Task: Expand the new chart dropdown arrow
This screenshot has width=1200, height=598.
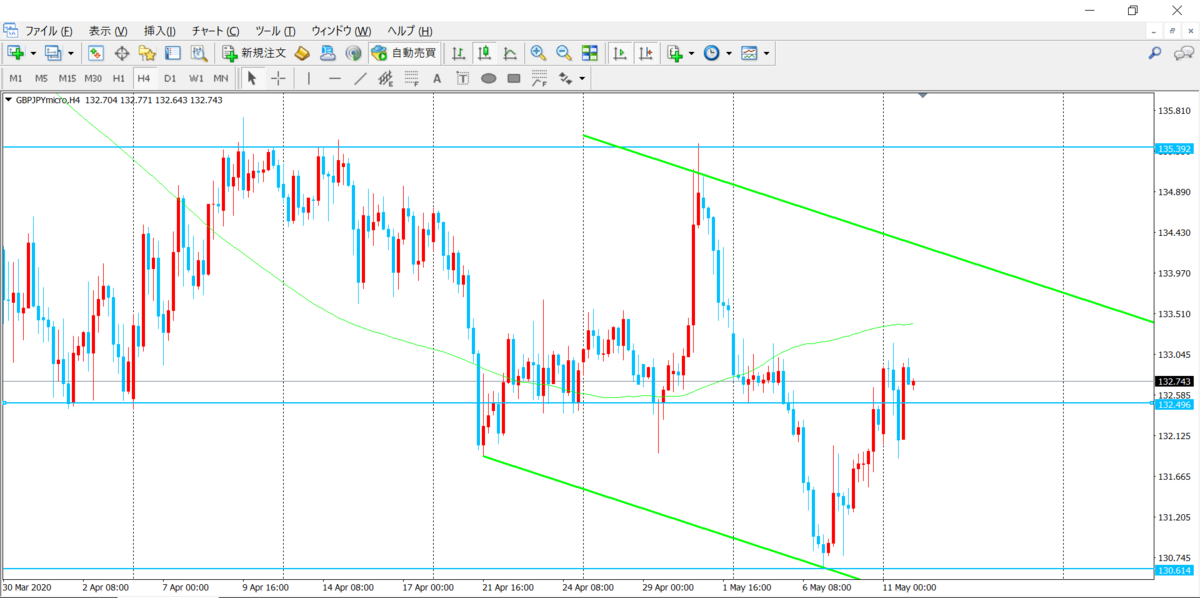Action: pyautogui.click(x=33, y=53)
